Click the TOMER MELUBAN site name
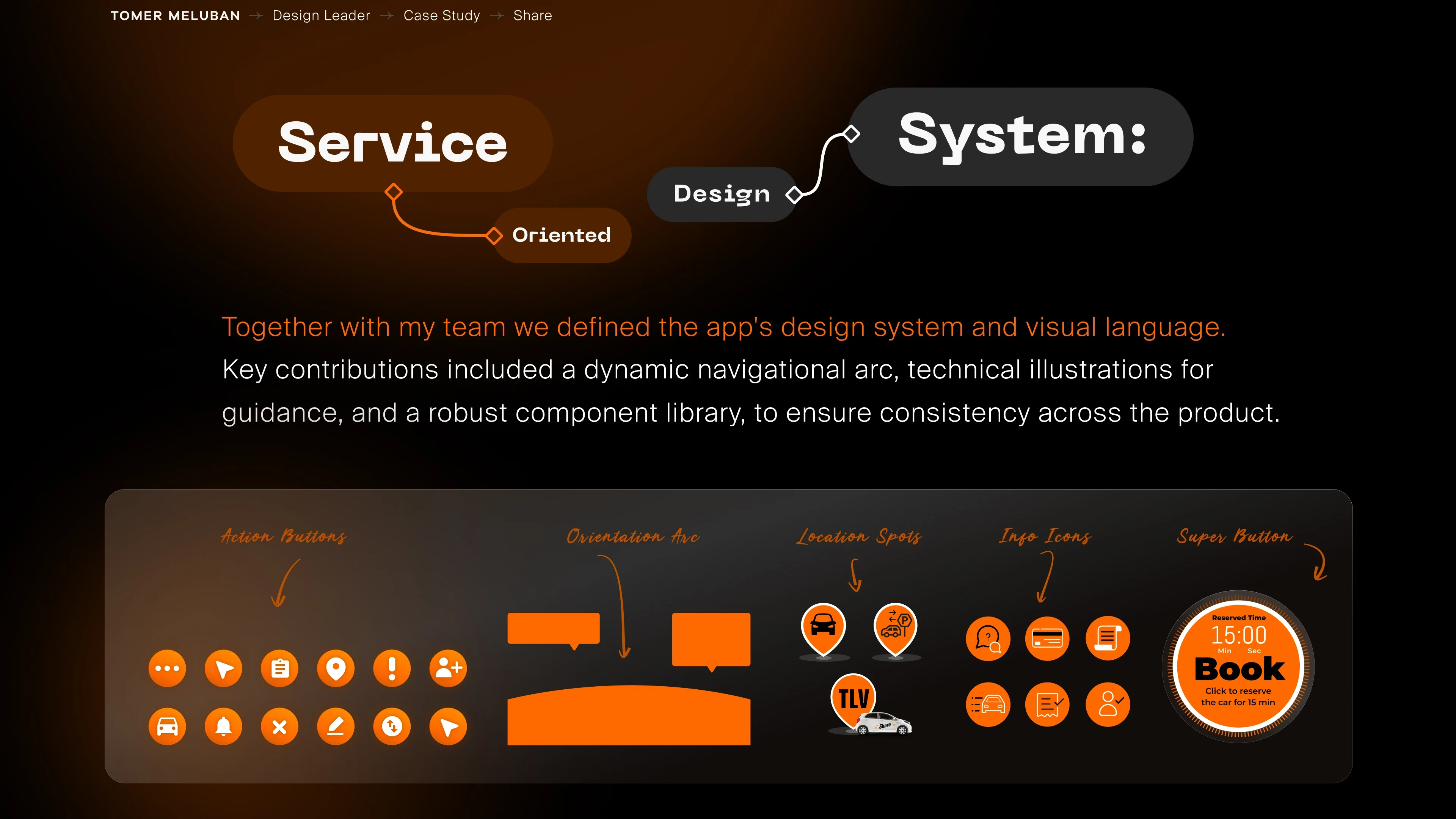Screen dimensions: 1456x819 point(175,15)
